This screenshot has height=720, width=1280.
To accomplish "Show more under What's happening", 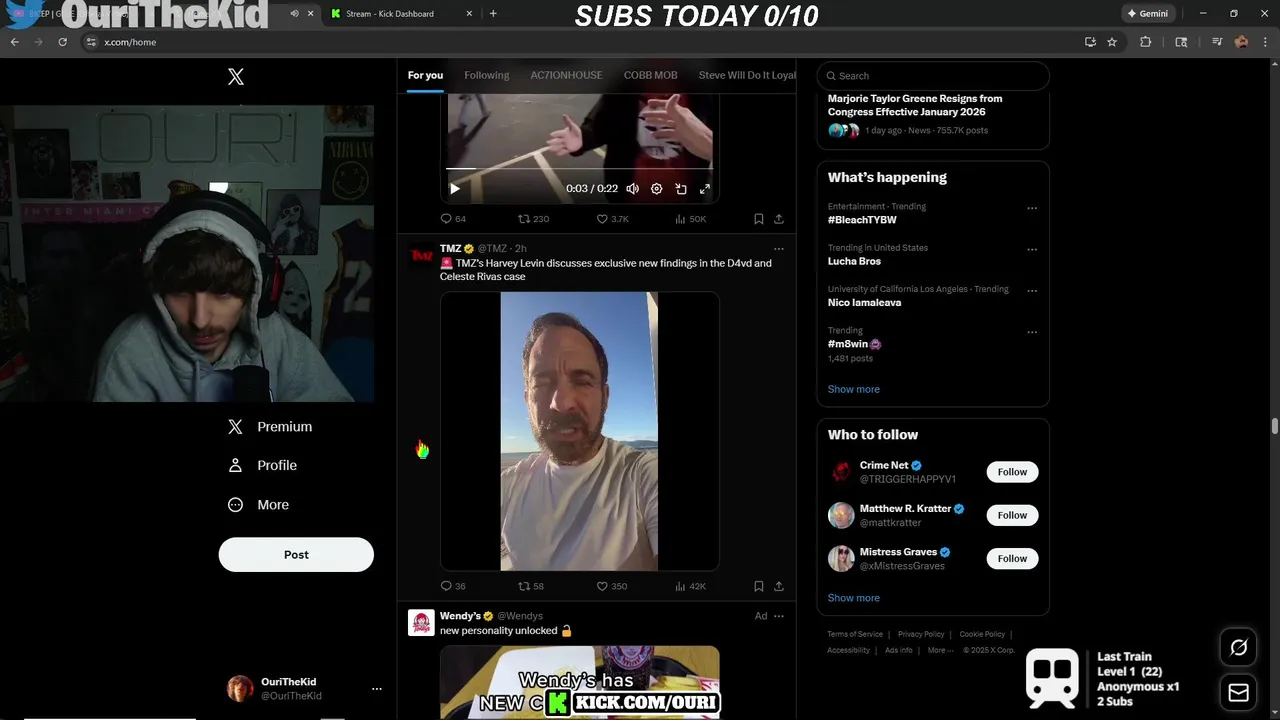I will pos(854,389).
